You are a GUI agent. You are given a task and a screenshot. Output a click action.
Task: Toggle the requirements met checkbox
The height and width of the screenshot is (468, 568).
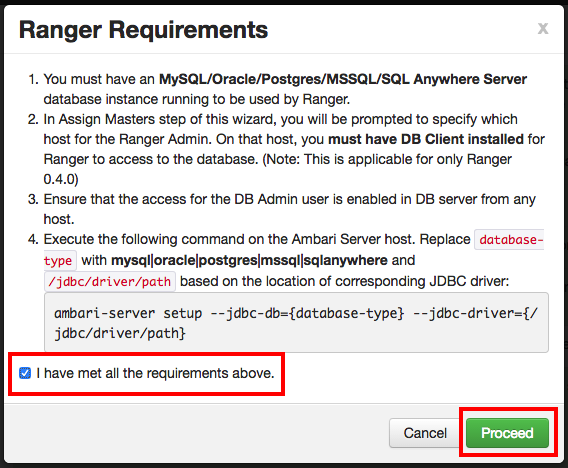click(25, 373)
